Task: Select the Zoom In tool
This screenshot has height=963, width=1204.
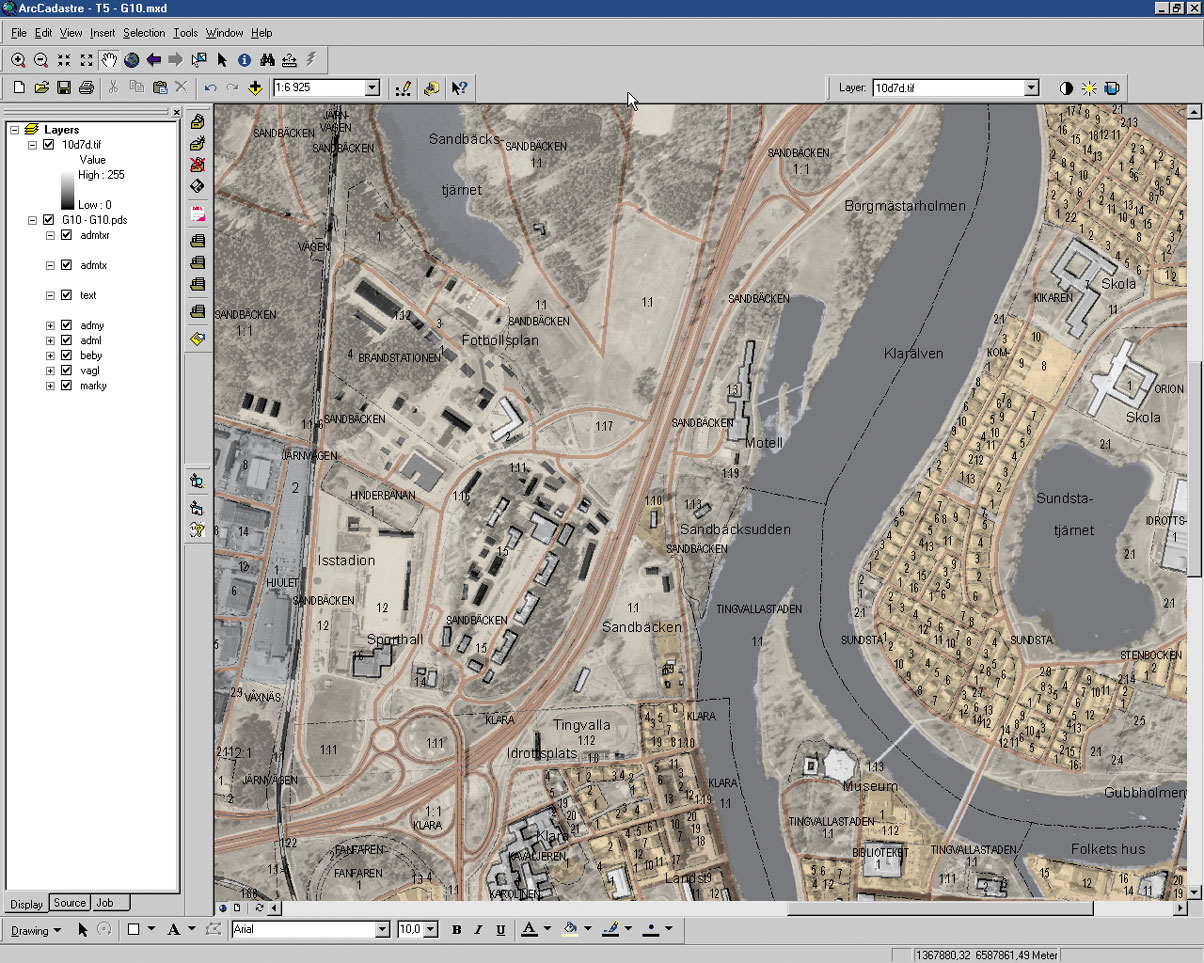Action: pos(18,60)
